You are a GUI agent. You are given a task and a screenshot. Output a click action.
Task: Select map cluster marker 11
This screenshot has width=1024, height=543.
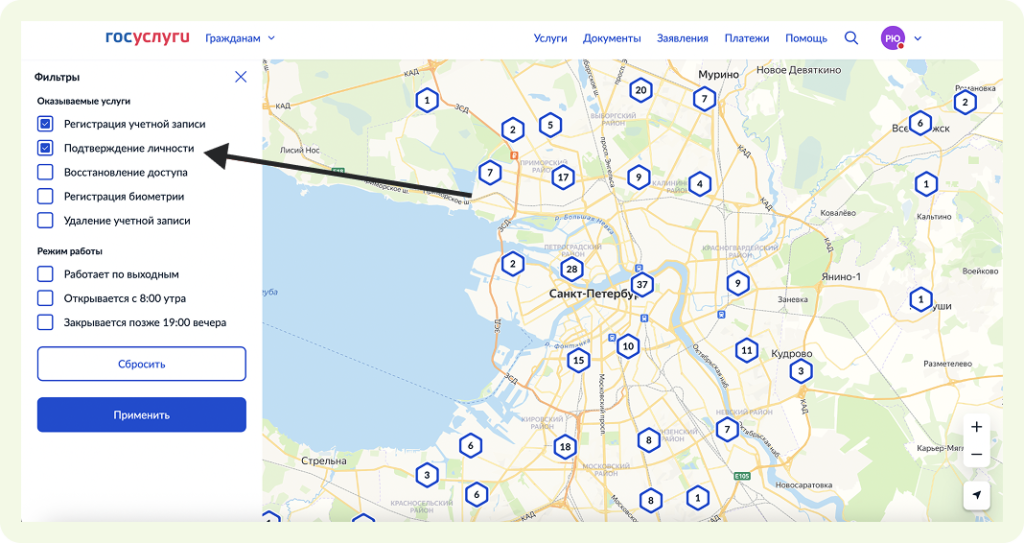pyautogui.click(x=746, y=350)
